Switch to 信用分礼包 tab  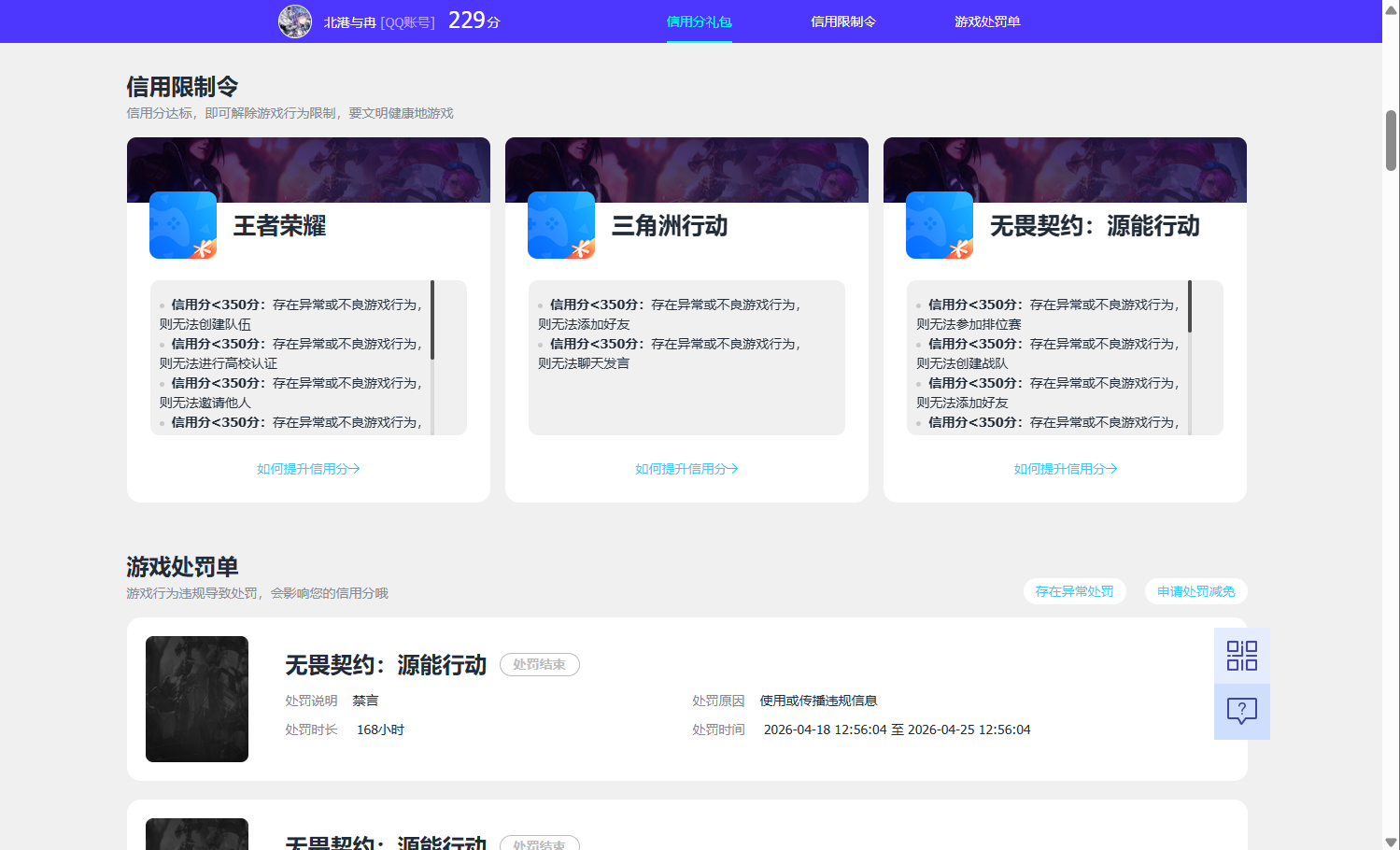[700, 21]
